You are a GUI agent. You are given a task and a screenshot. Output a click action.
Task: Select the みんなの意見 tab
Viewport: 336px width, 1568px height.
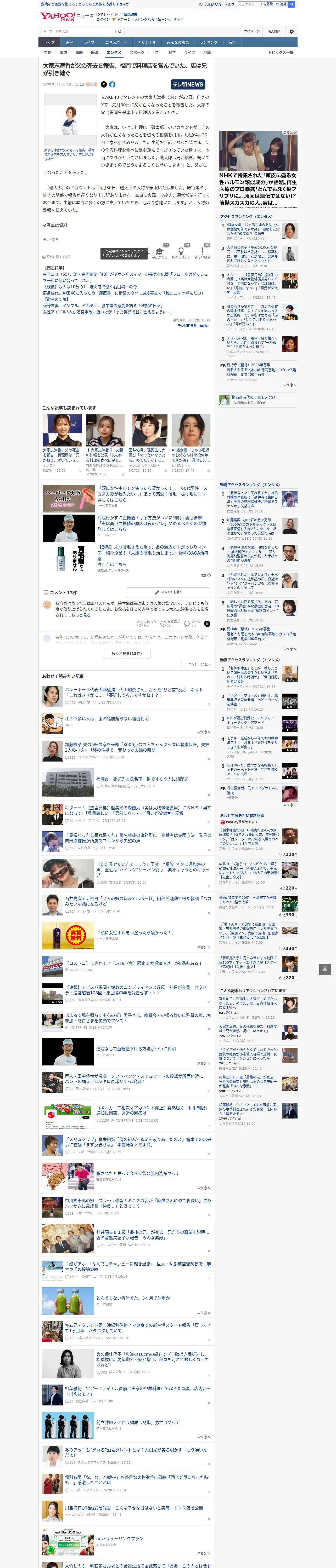pyautogui.click(x=178, y=43)
